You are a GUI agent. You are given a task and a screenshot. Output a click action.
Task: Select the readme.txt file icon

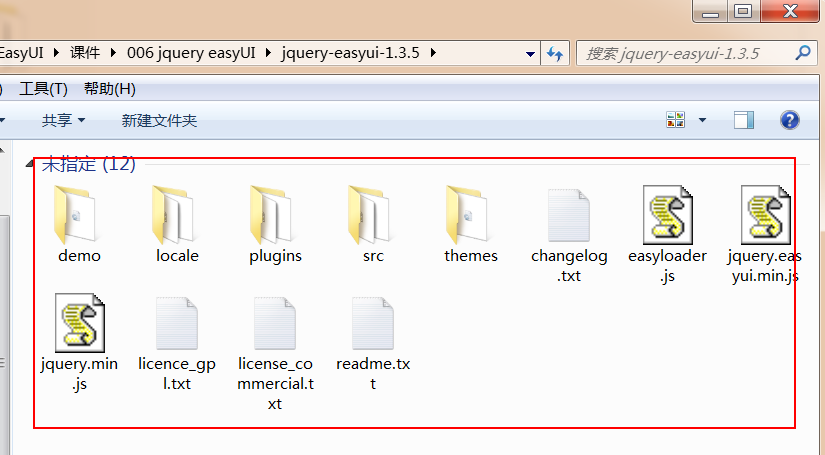tap(373, 323)
